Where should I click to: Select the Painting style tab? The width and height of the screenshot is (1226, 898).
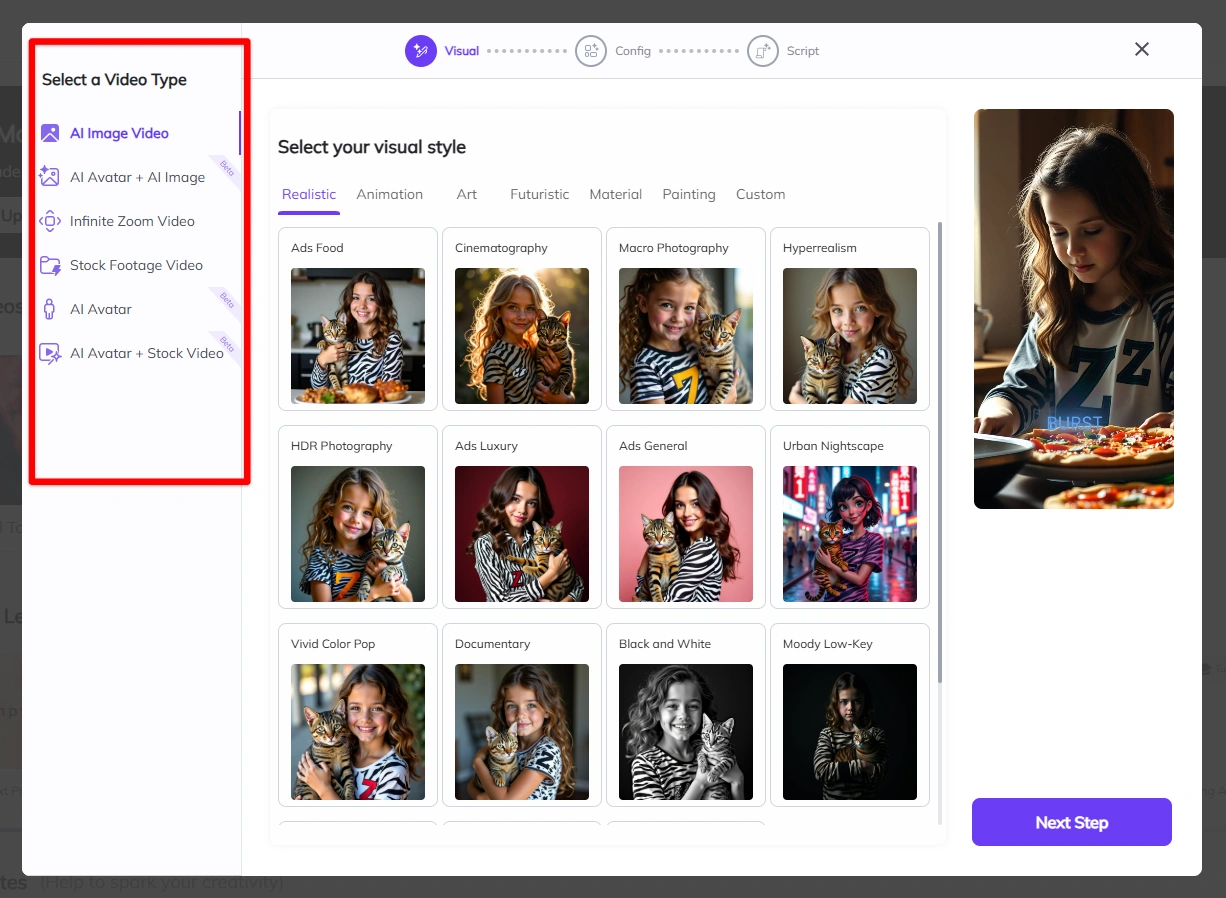689,194
